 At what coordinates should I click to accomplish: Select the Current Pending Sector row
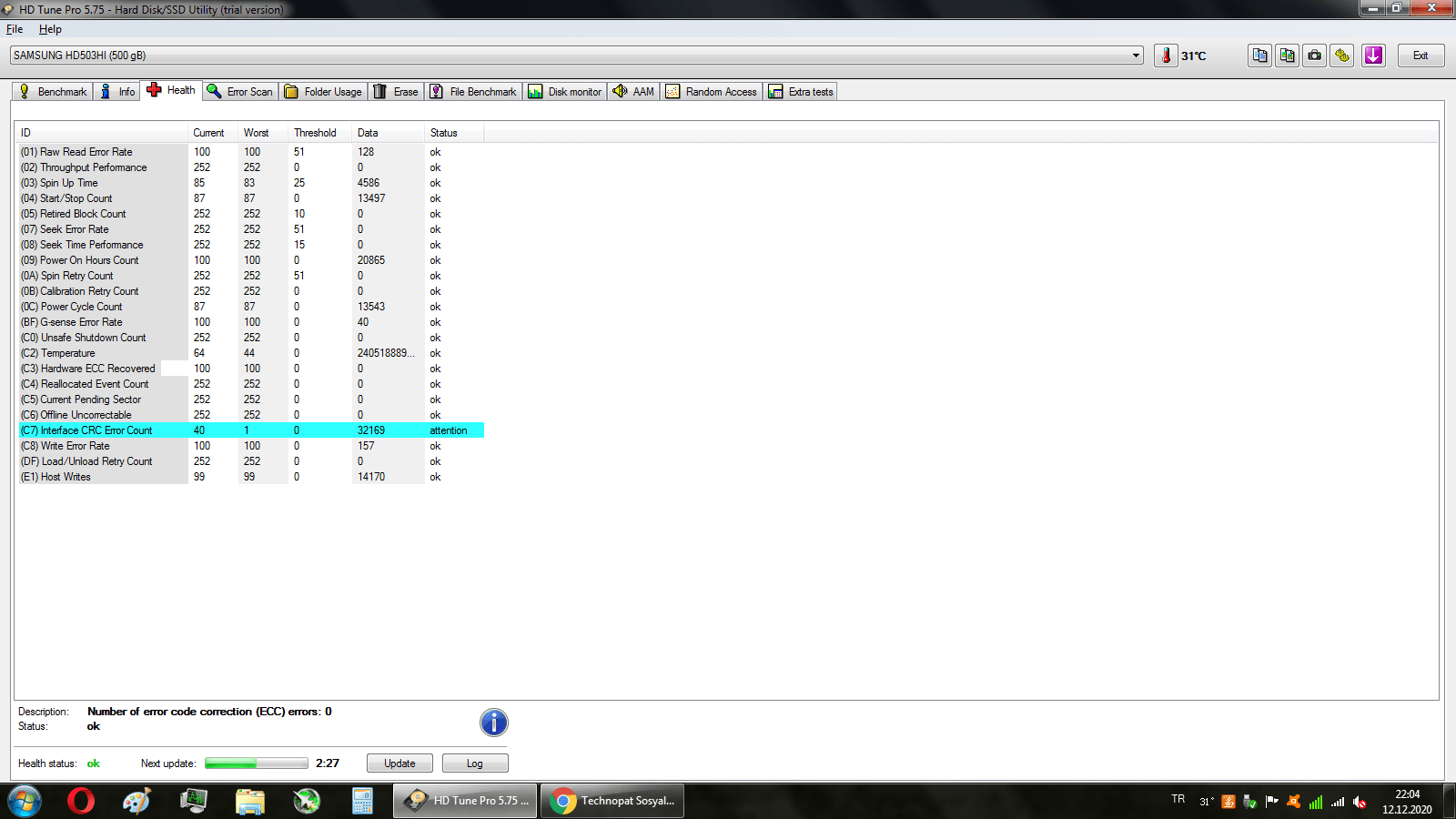(251, 399)
